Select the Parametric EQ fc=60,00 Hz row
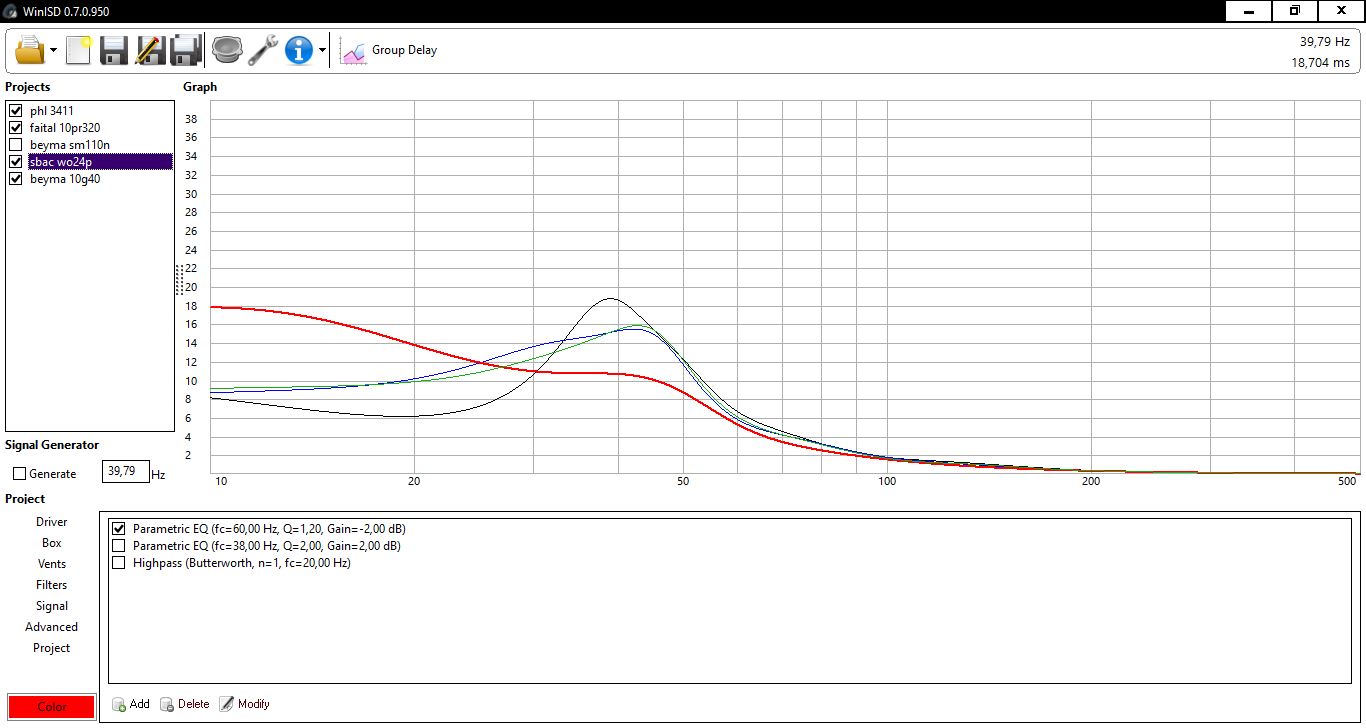 click(x=269, y=529)
